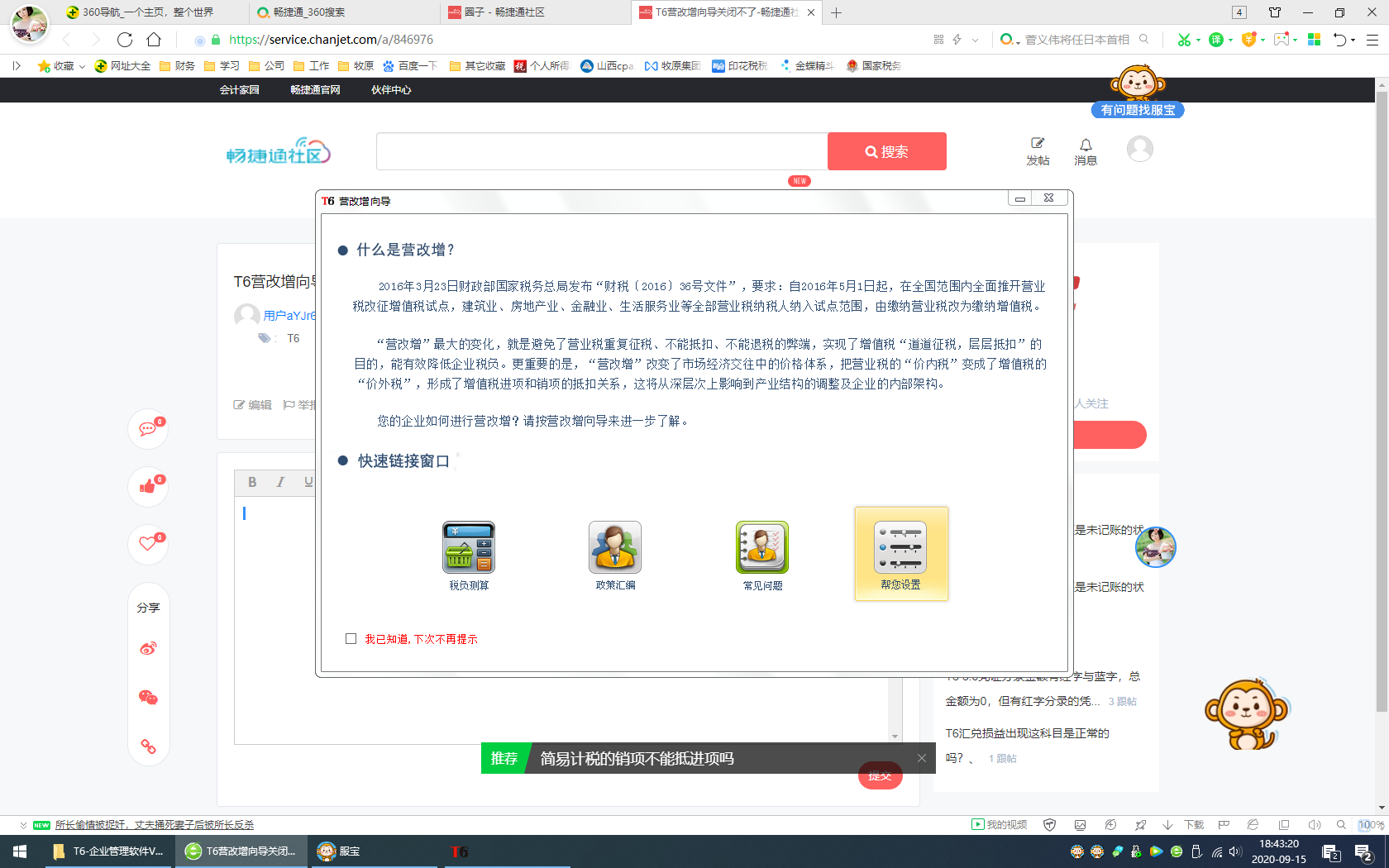Click the user avatar in the header

pos(1140,149)
